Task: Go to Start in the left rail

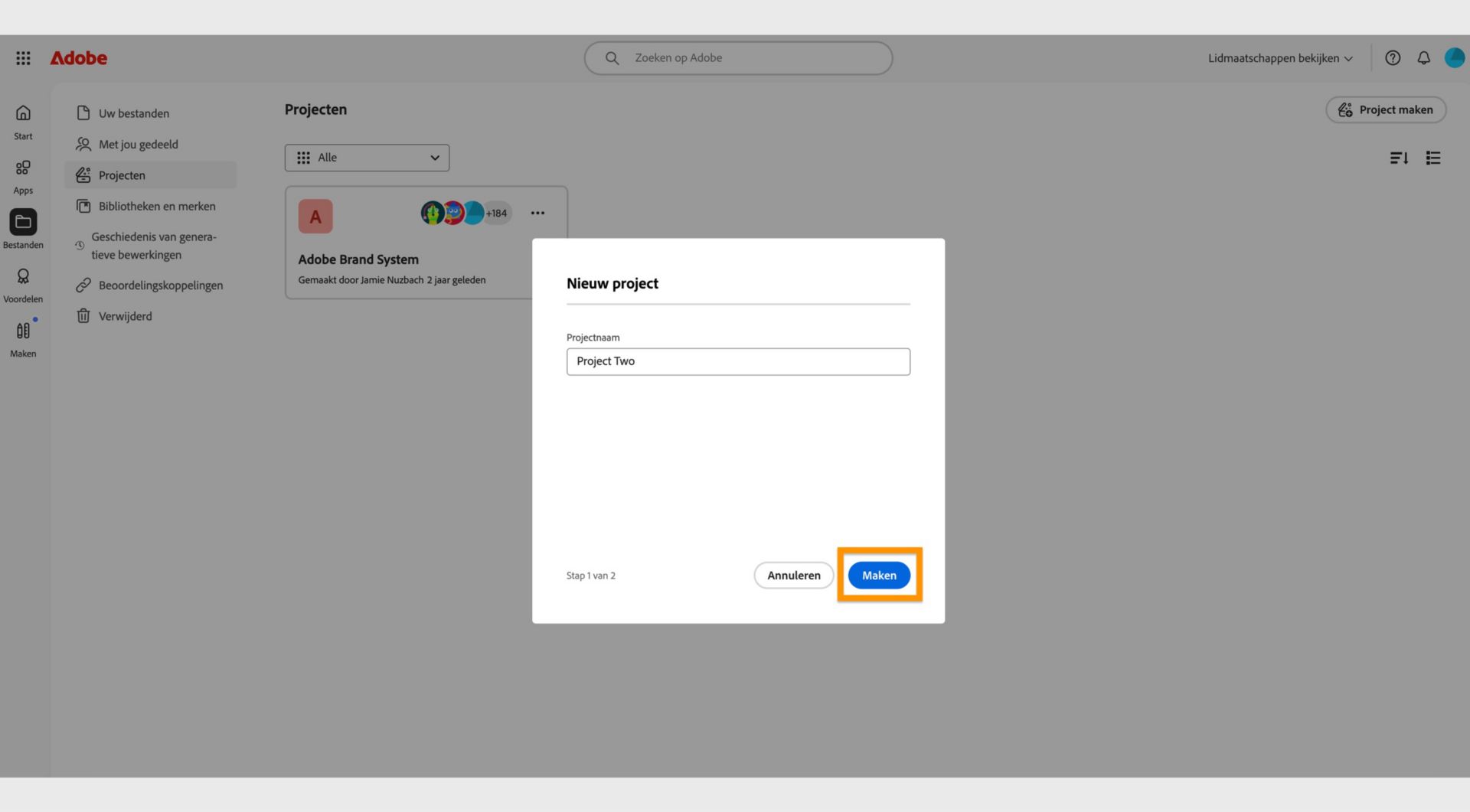Action: point(23,122)
